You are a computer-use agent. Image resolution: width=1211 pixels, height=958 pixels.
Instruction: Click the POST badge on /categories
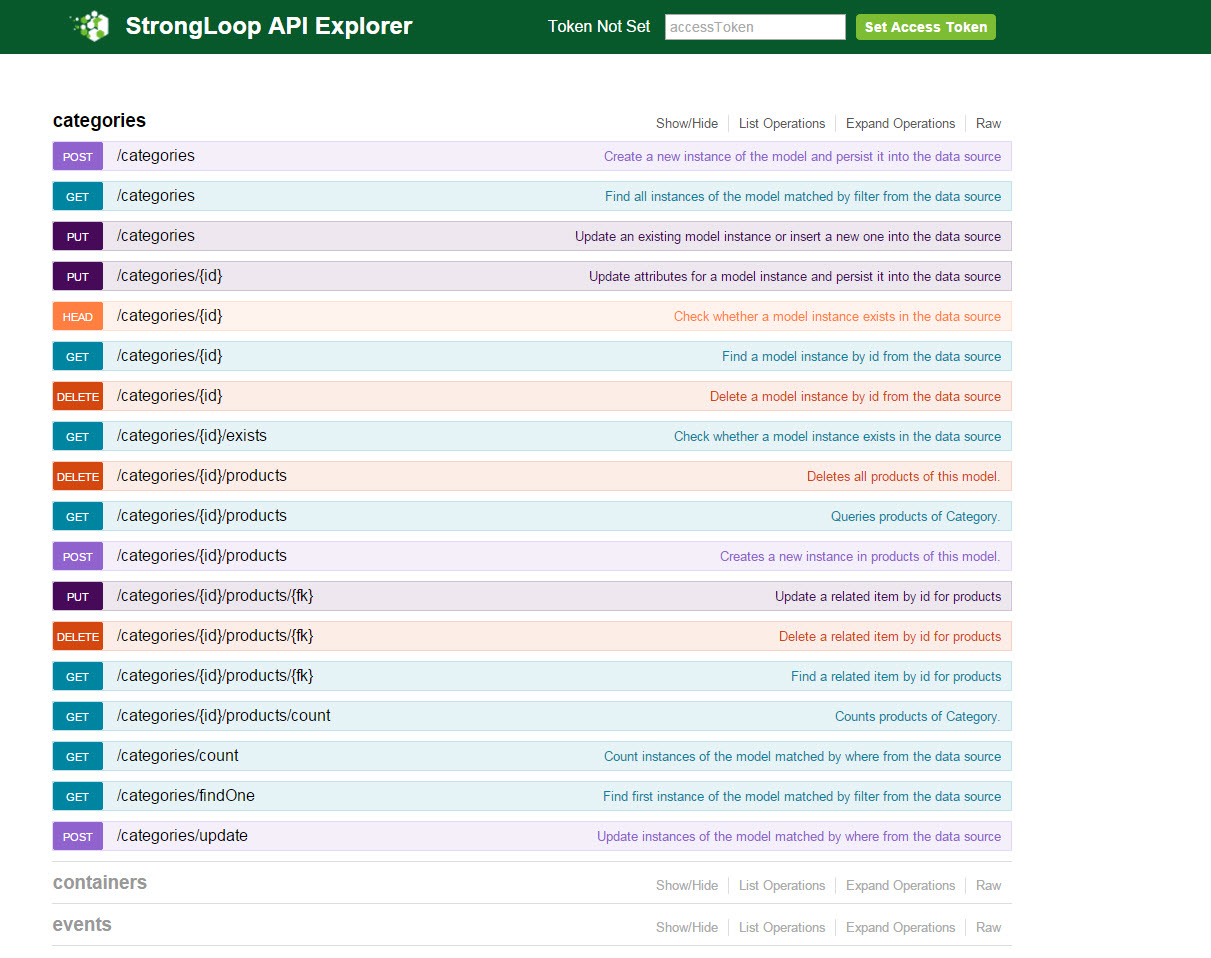pos(77,156)
